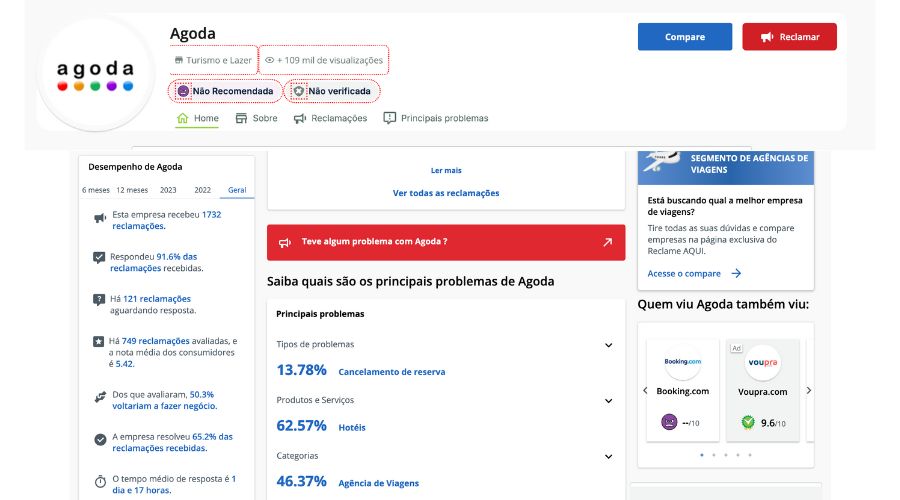Image resolution: width=900 pixels, height=500 pixels.
Task: Click the 1 dia e 17 horas value
Action: tap(173, 485)
